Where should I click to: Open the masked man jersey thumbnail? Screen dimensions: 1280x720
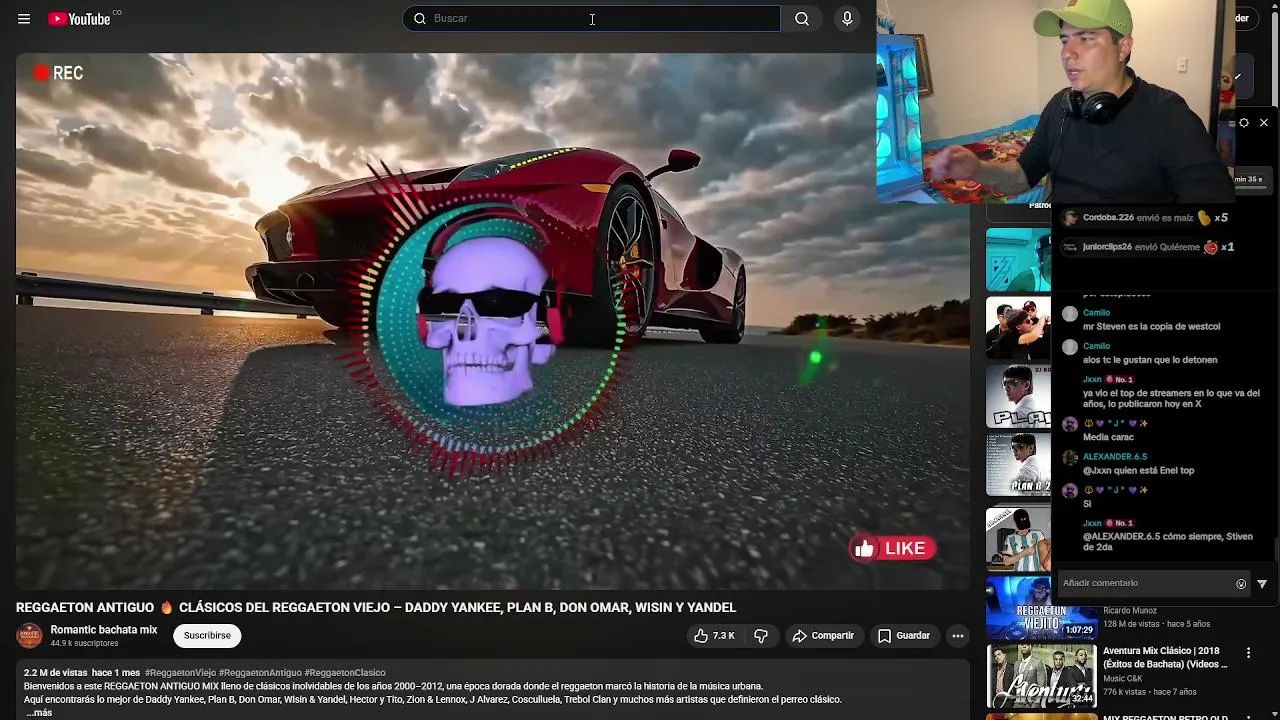(1018, 540)
